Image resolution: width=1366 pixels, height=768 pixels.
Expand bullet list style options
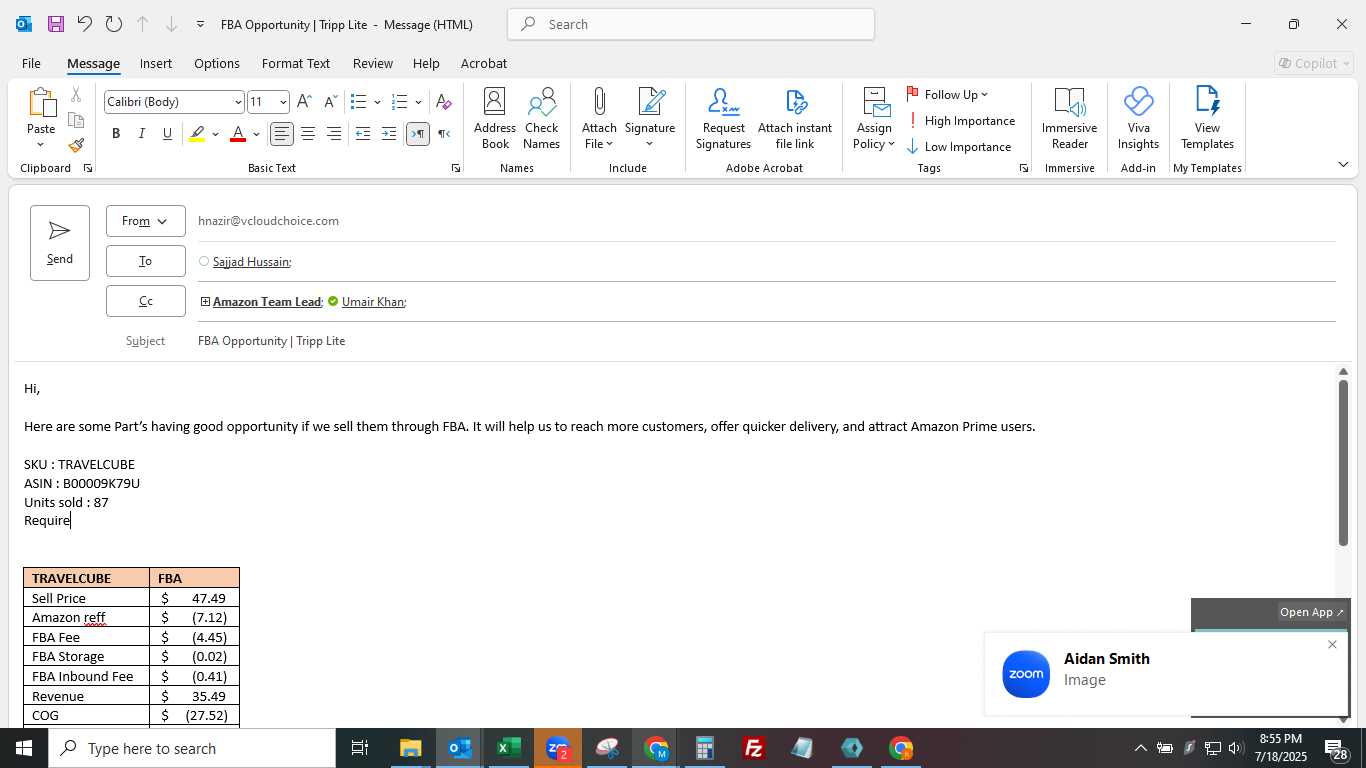377,102
